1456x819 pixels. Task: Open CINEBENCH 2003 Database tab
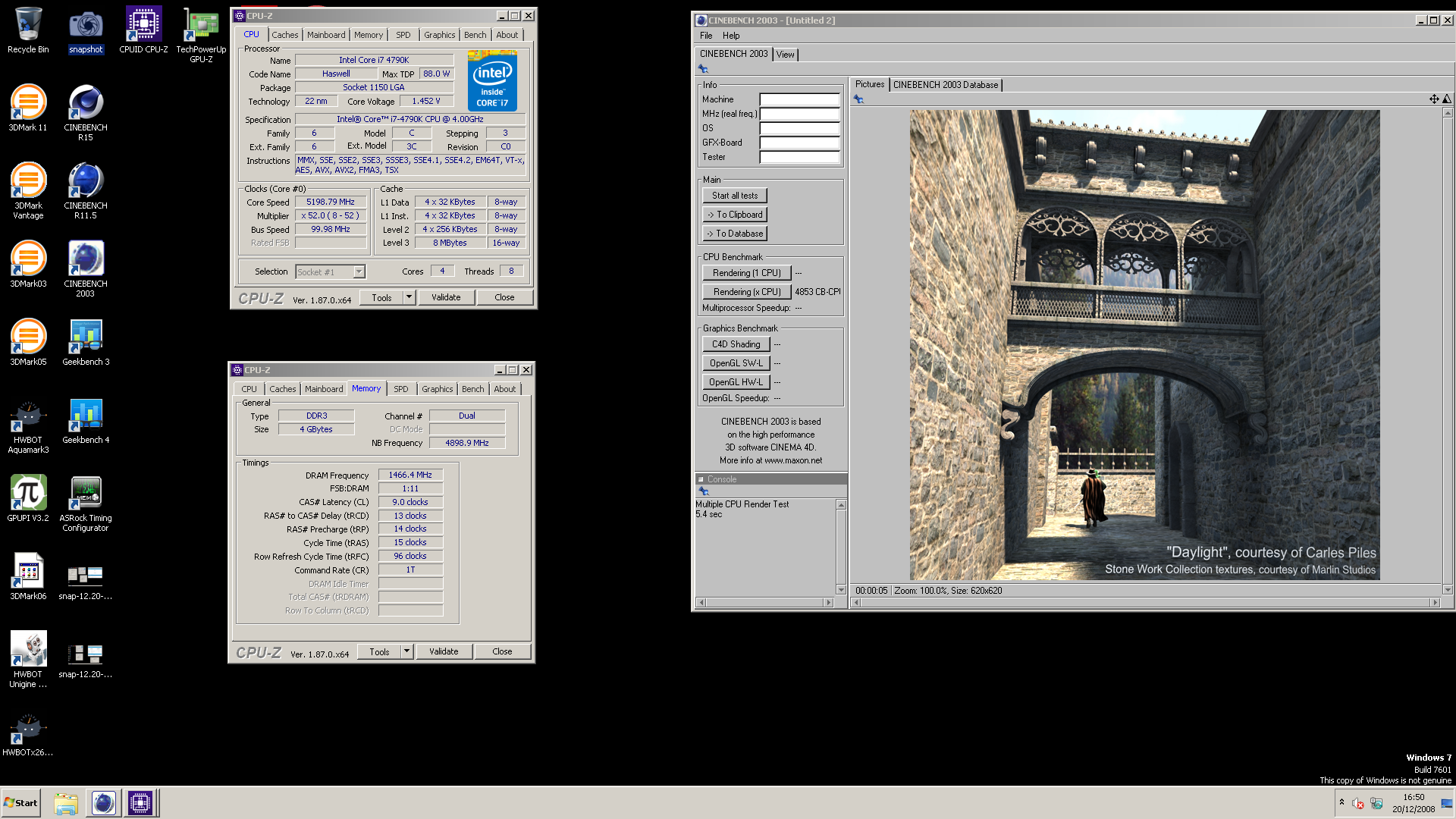pos(946,85)
